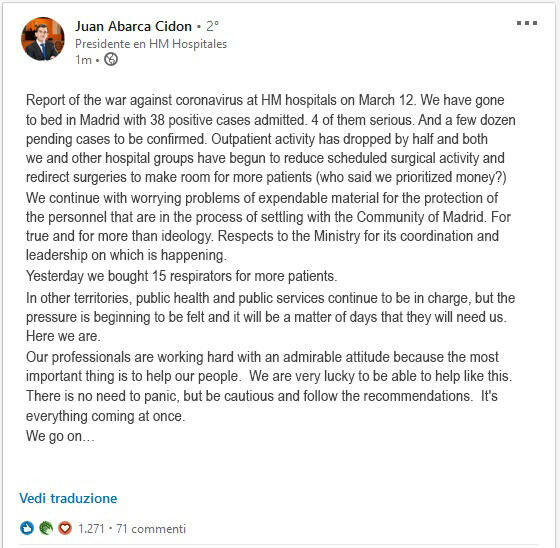
Task: Click Juan Abarca Cidon's profile photo
Action: coord(43,39)
